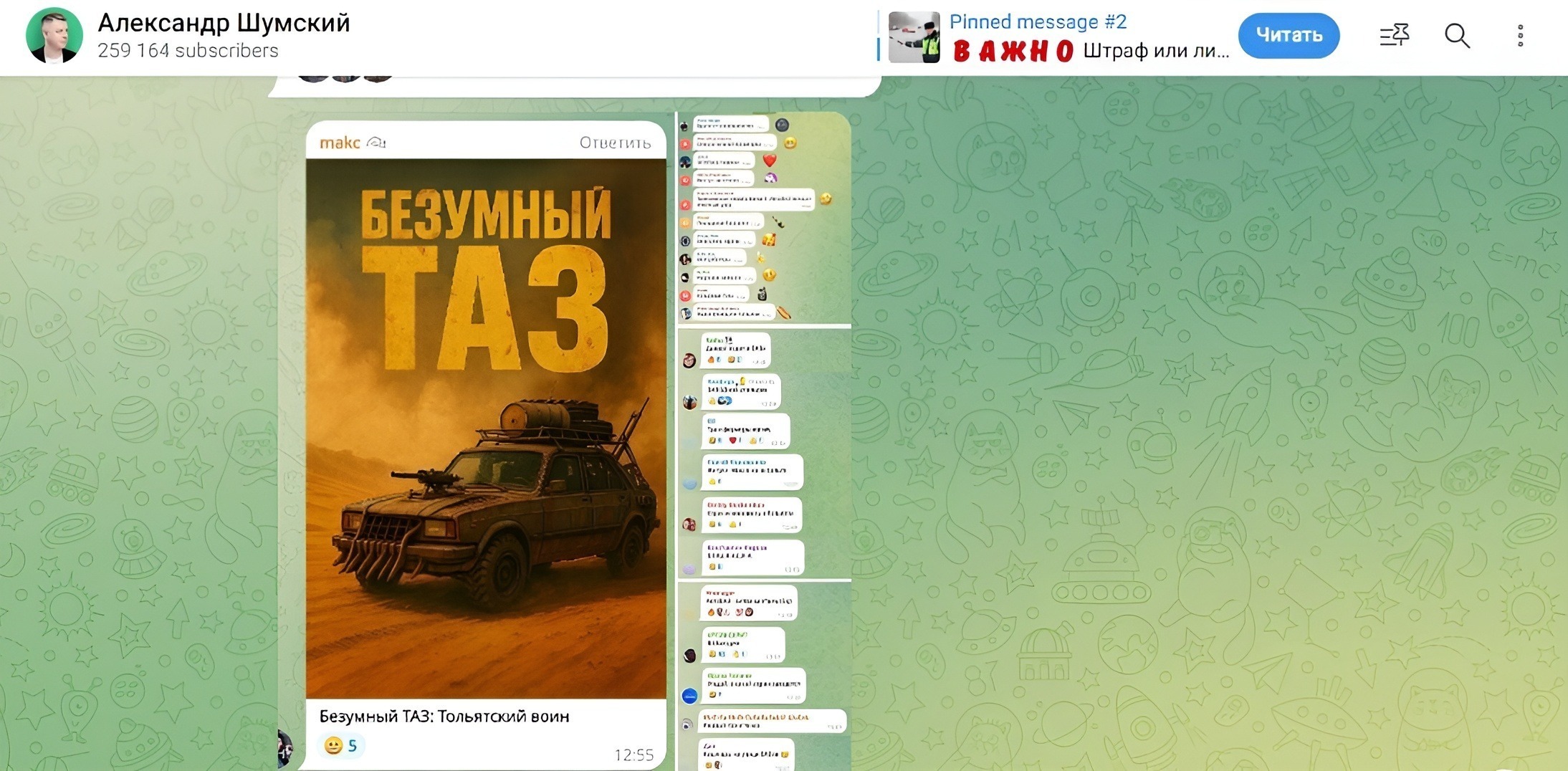Screen dimensions: 1568x771
Task: Open the three-dot more options menu
Action: click(x=1520, y=35)
